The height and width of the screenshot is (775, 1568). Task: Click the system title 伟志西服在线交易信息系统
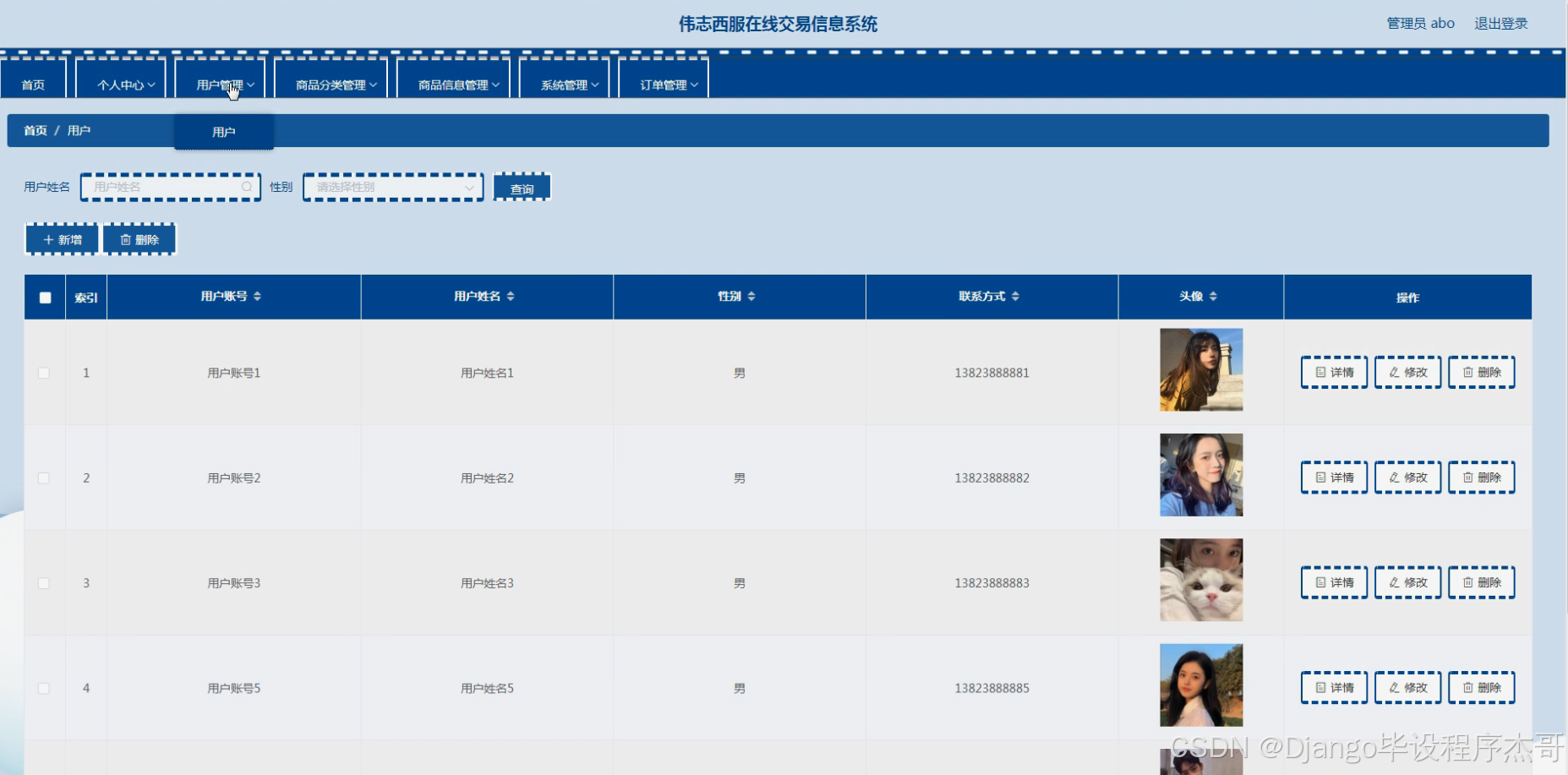click(778, 24)
